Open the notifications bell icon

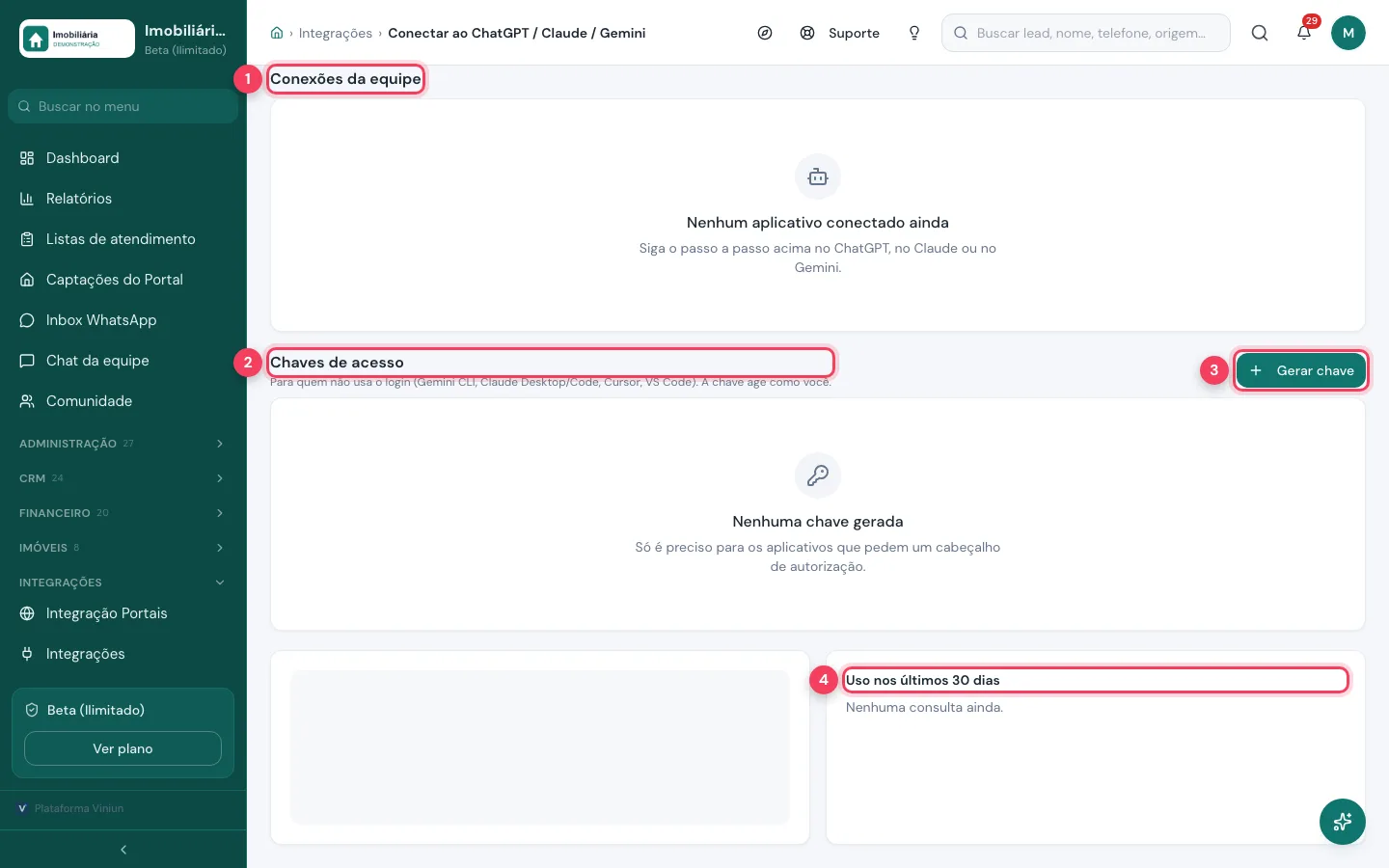tap(1304, 33)
